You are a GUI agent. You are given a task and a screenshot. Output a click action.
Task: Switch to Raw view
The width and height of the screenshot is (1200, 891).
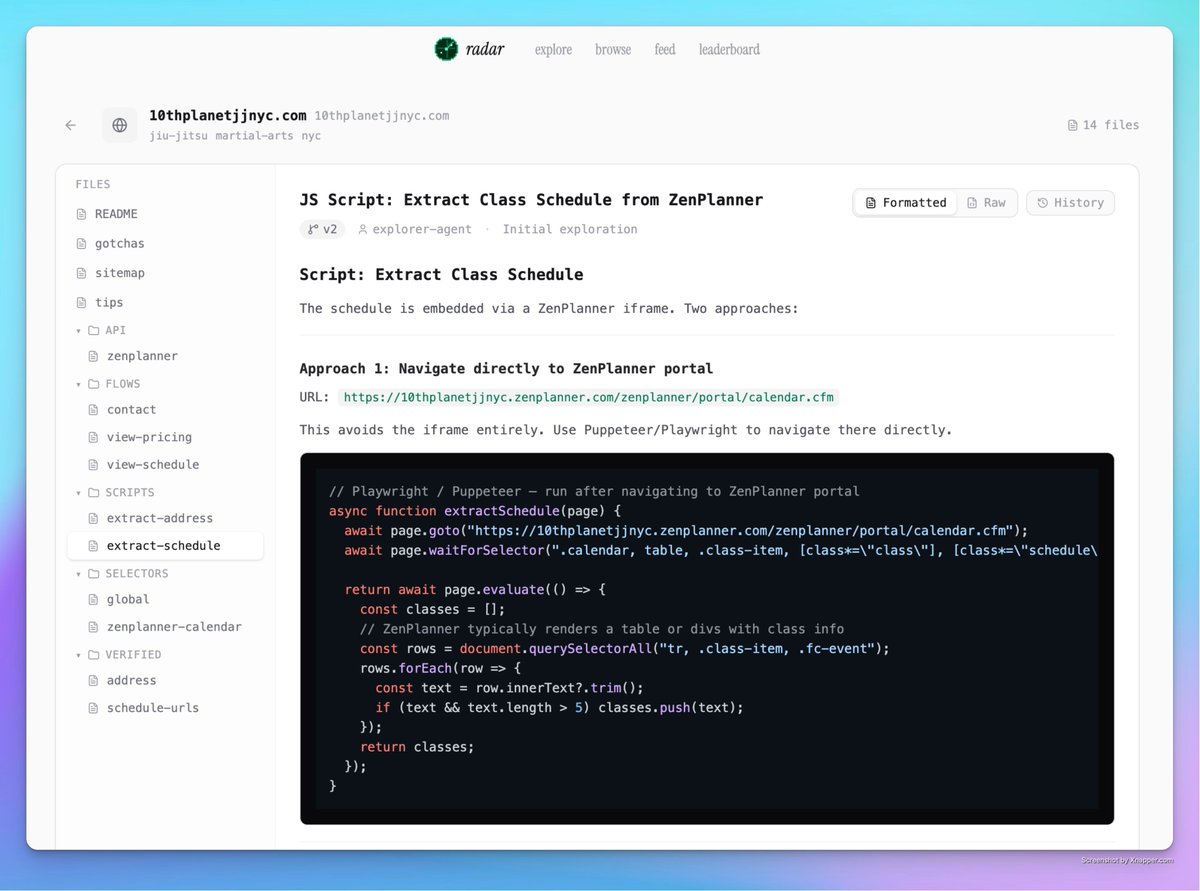click(986, 203)
